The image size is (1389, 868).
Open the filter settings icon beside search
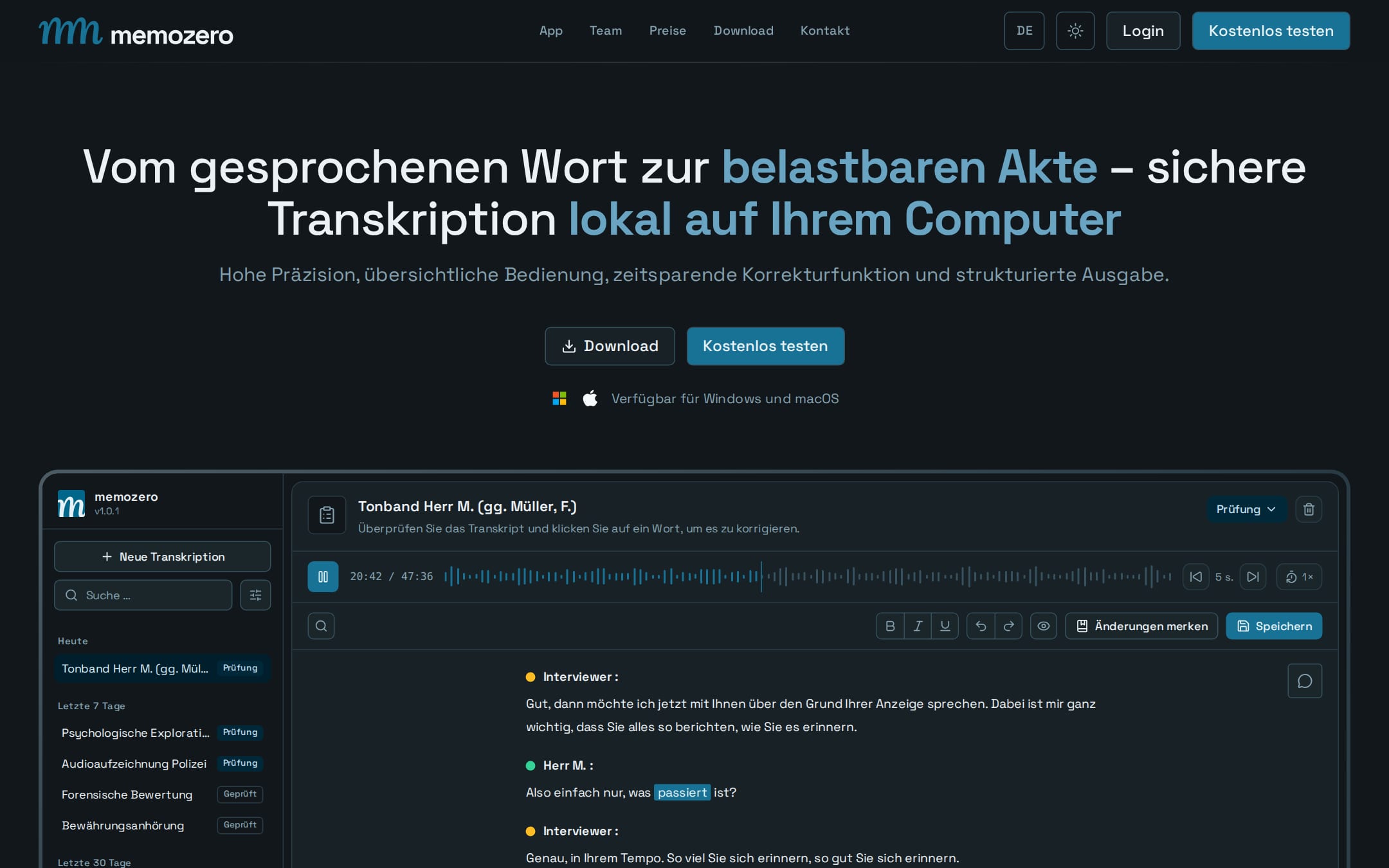(255, 595)
